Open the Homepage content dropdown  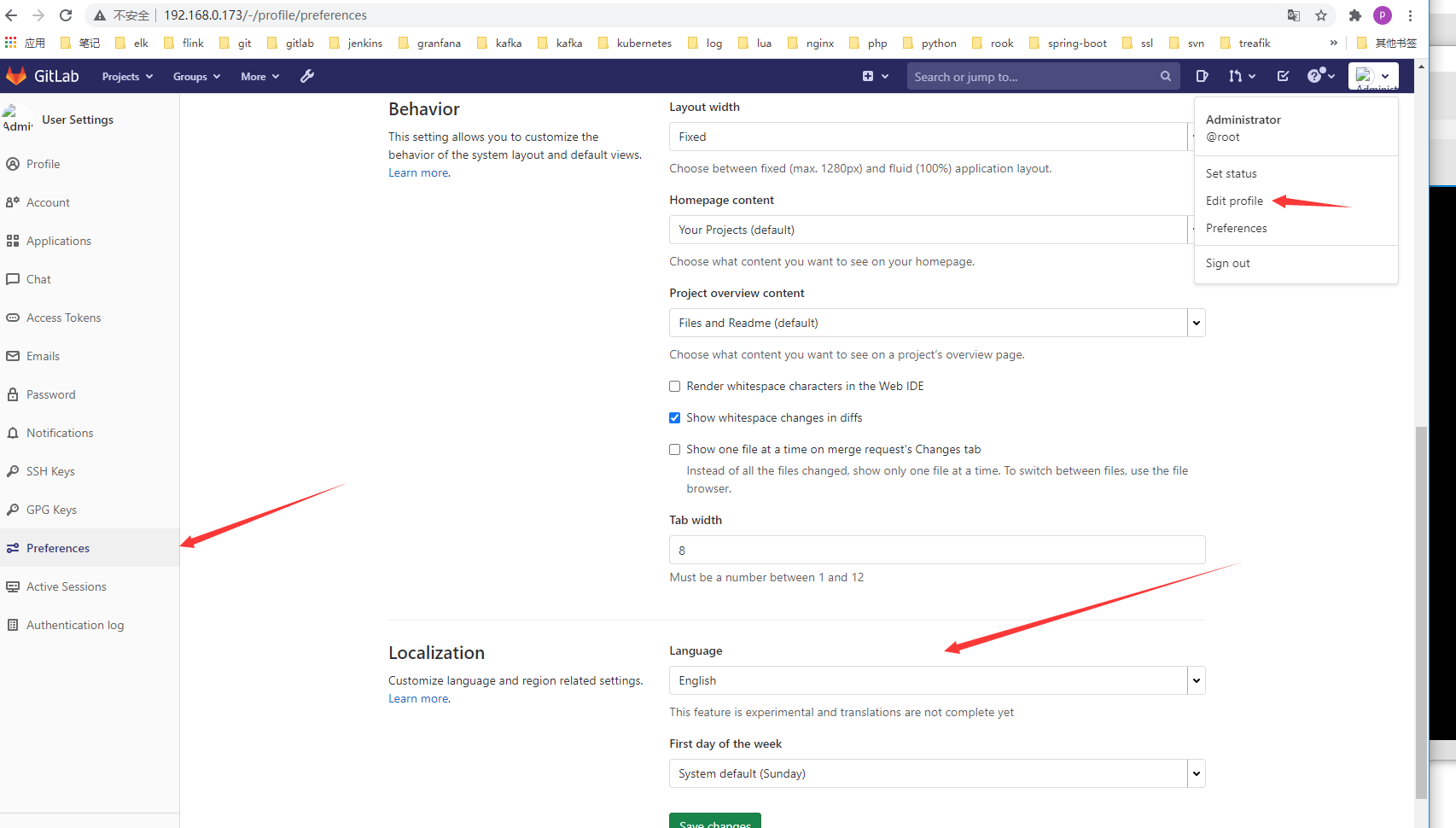click(931, 230)
